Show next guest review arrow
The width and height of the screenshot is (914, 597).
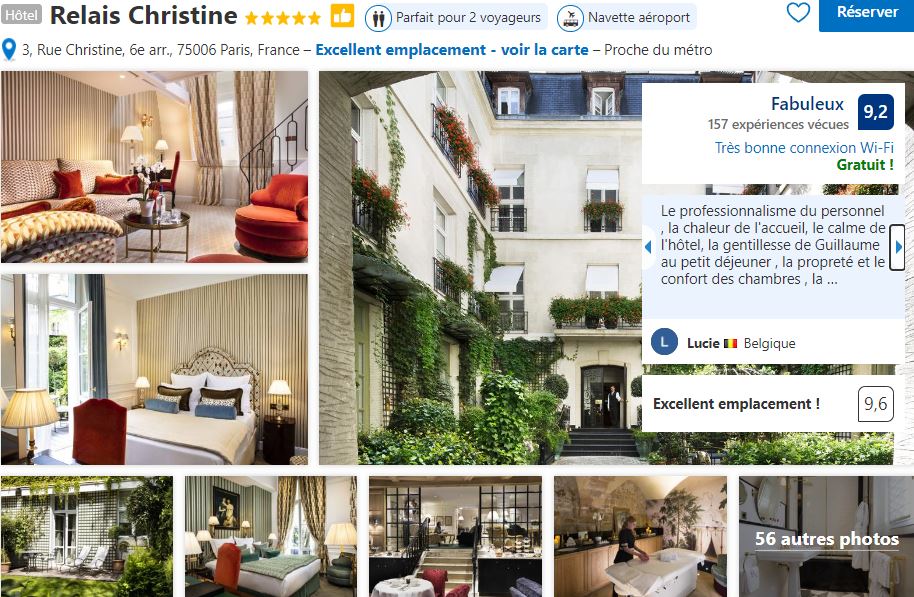pos(898,247)
